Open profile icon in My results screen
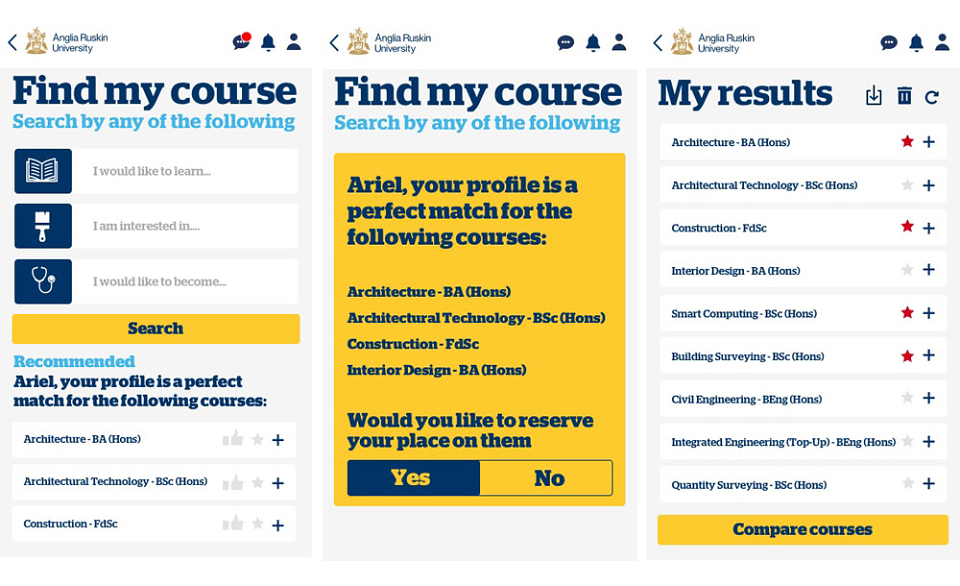This screenshot has width=960, height=586. pyautogui.click(x=942, y=42)
